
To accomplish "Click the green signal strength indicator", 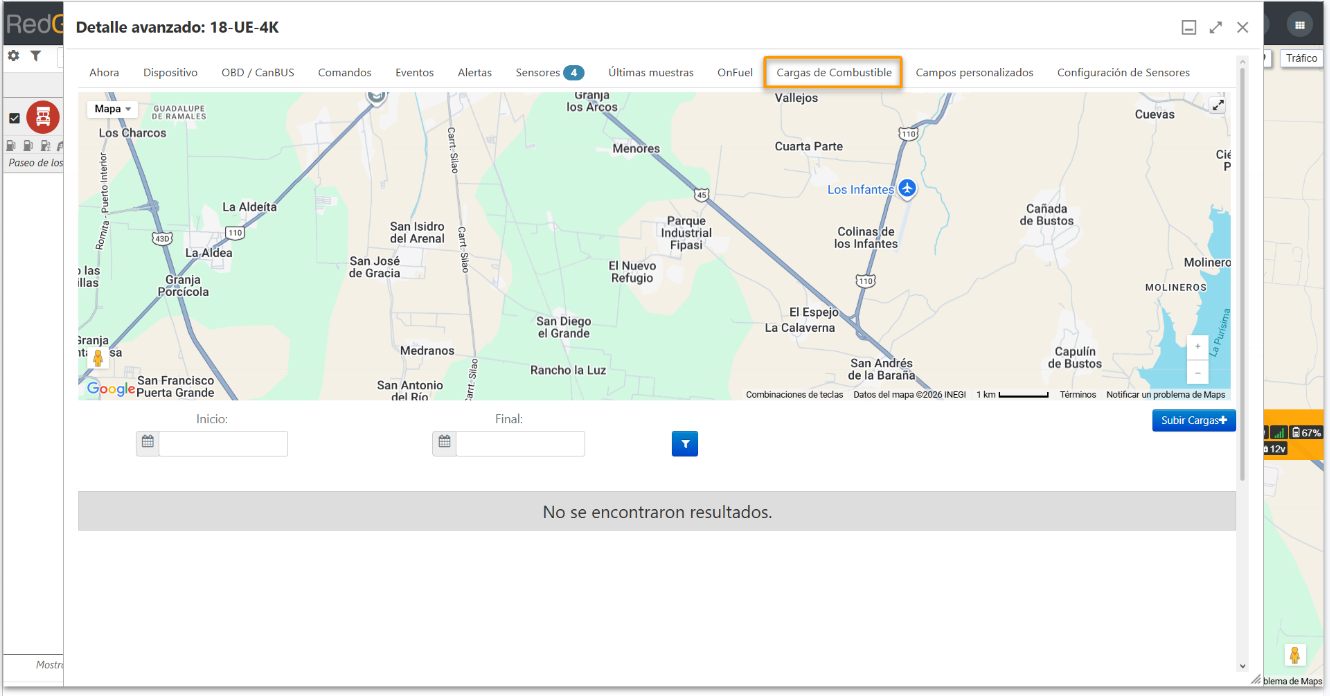I will tap(1278, 432).
